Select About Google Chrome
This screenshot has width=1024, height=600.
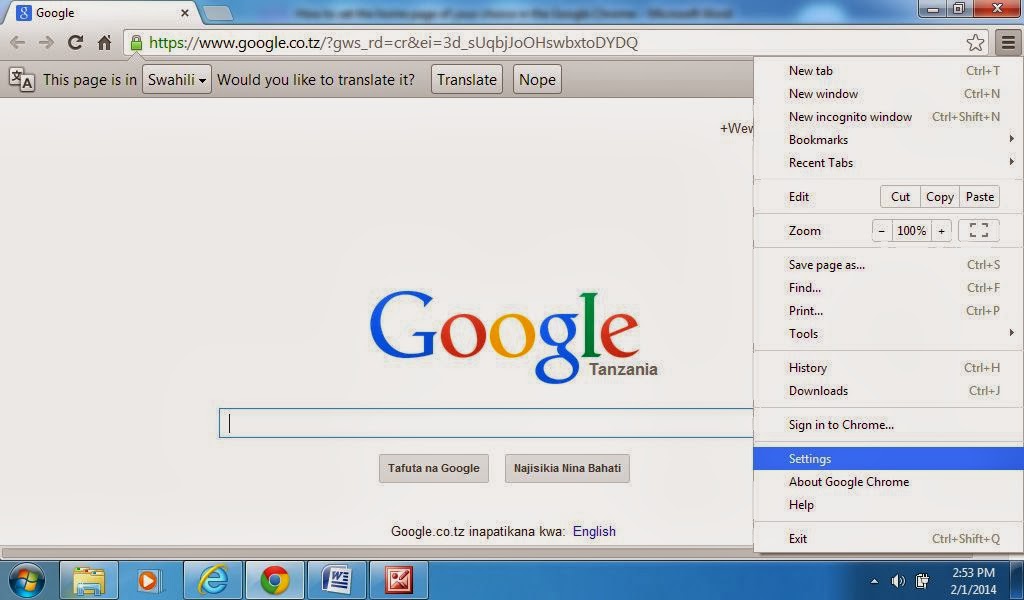click(x=888, y=482)
